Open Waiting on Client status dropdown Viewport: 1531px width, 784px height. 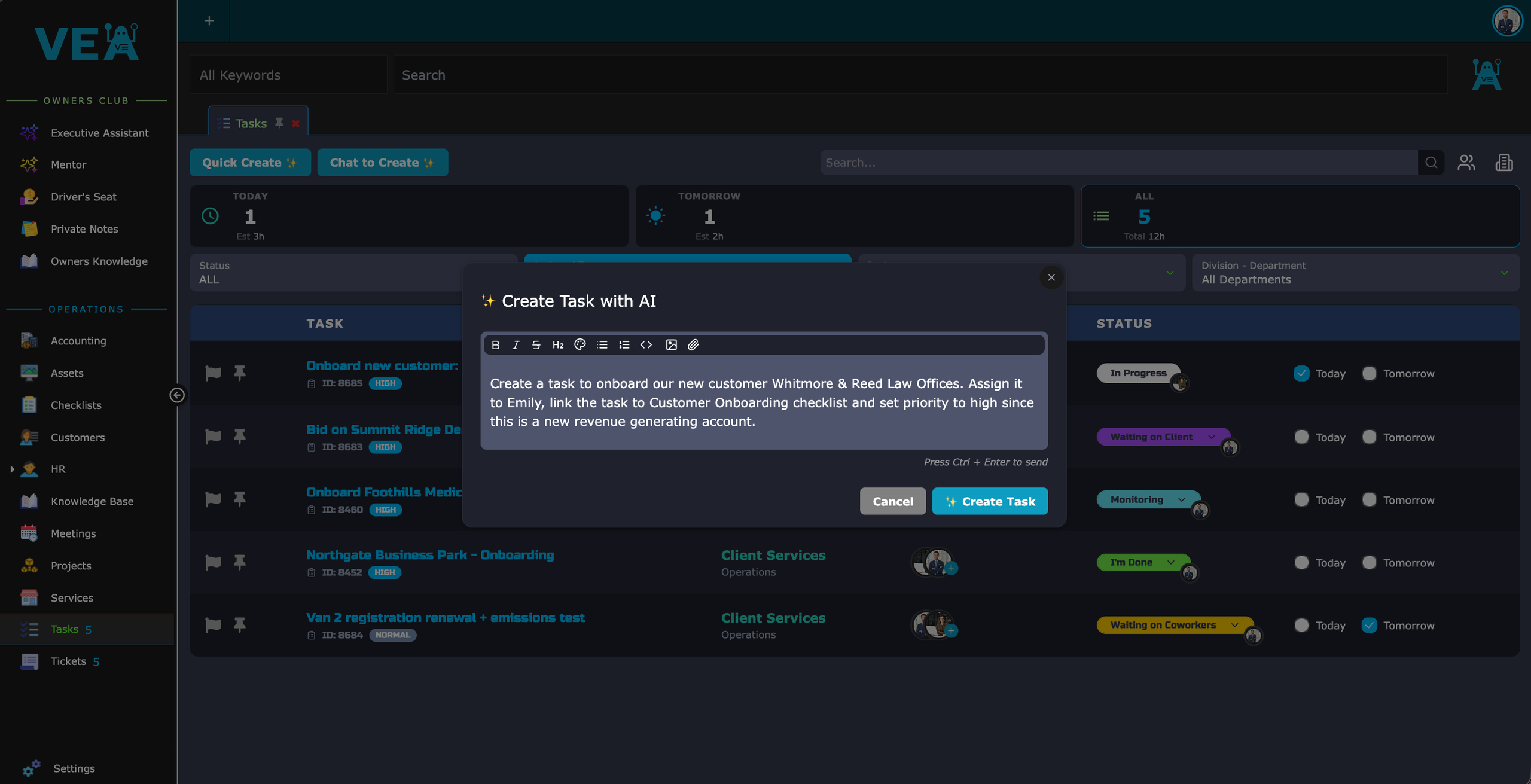(x=1163, y=437)
